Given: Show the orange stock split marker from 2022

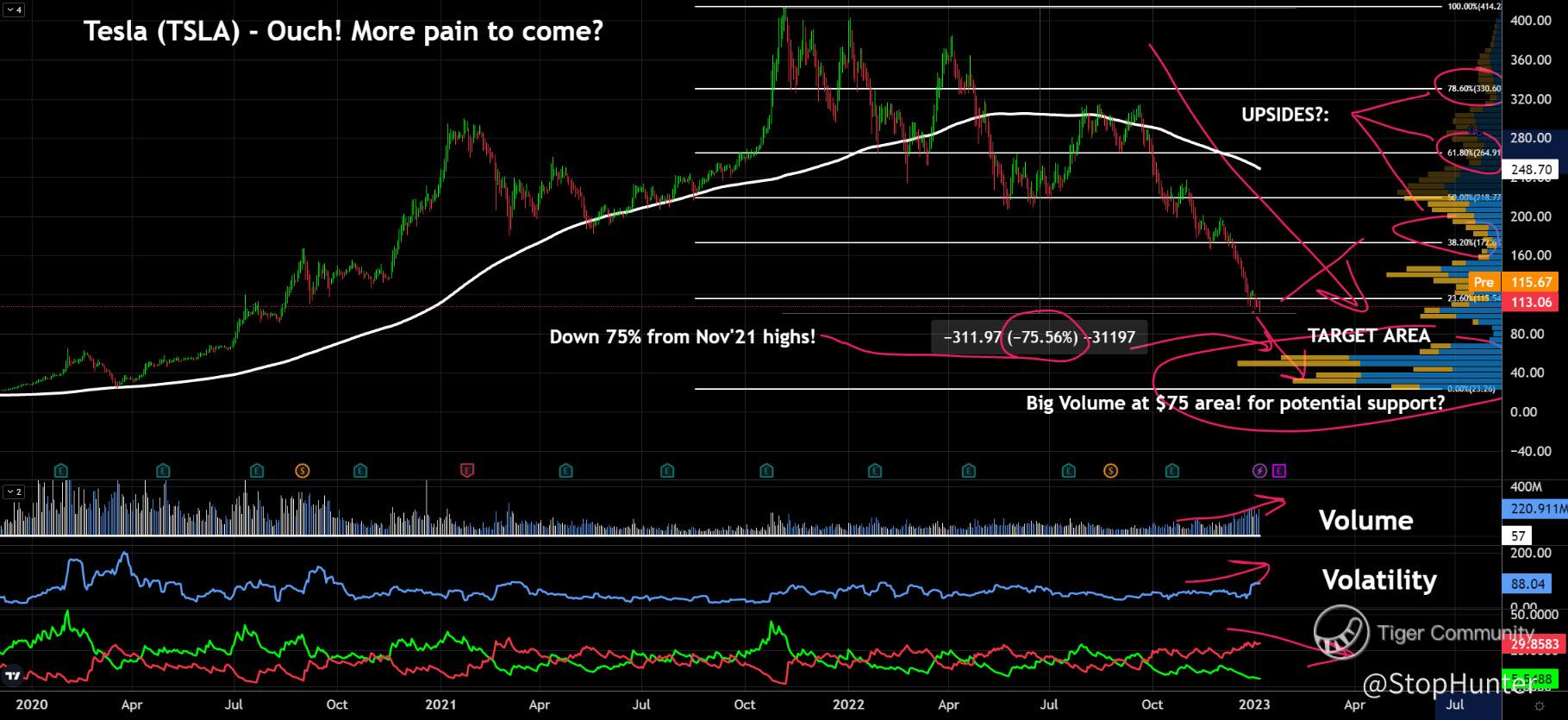Looking at the screenshot, I should pos(1111,471).
